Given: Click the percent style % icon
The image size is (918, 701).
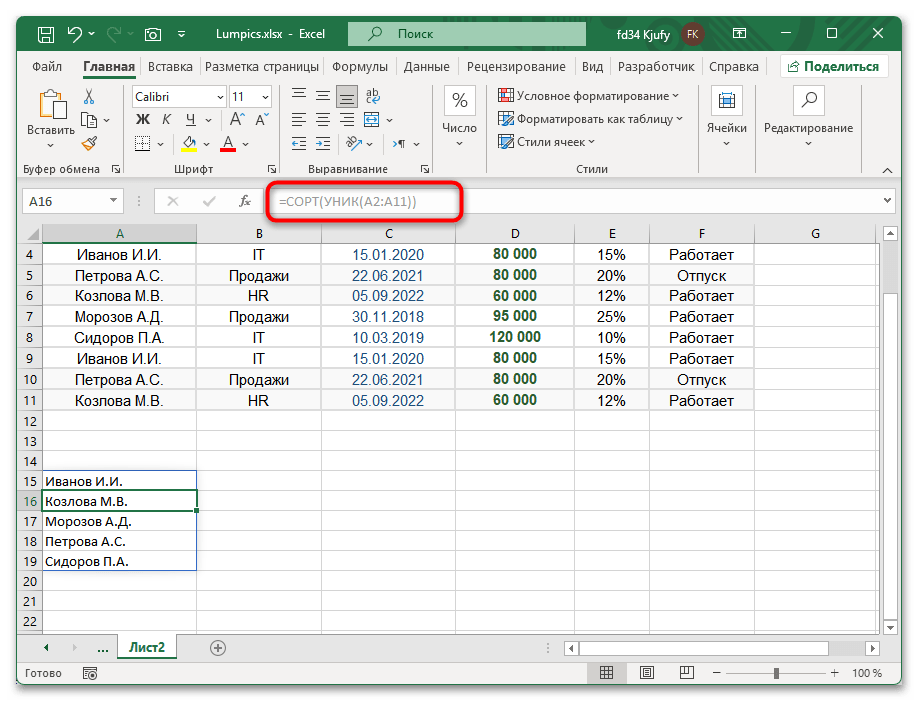Looking at the screenshot, I should coord(459,100).
